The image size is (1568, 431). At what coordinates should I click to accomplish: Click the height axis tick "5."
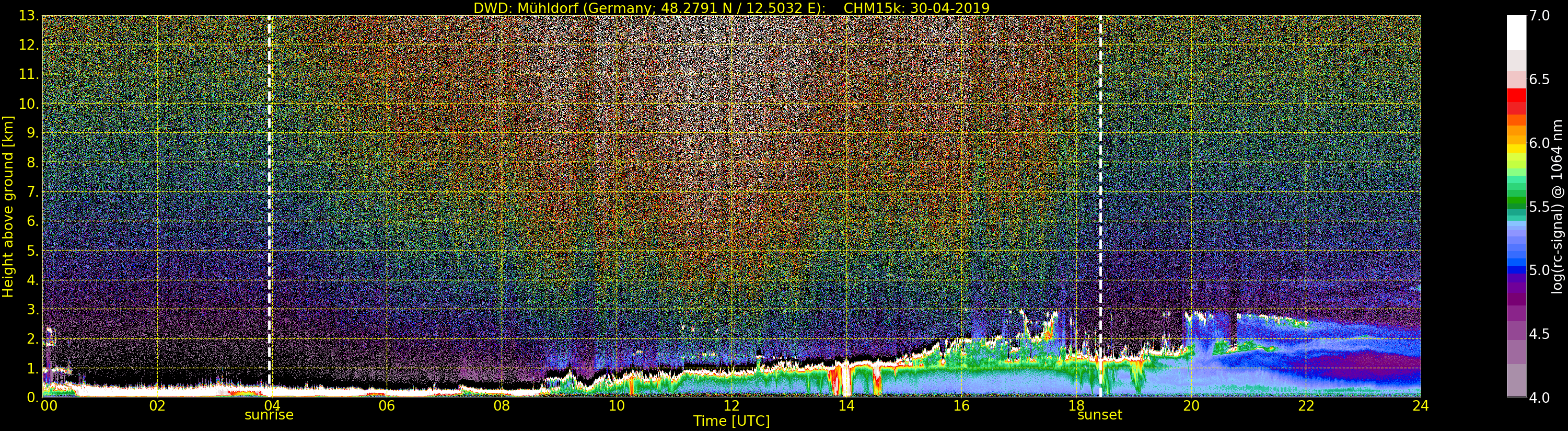(32, 251)
